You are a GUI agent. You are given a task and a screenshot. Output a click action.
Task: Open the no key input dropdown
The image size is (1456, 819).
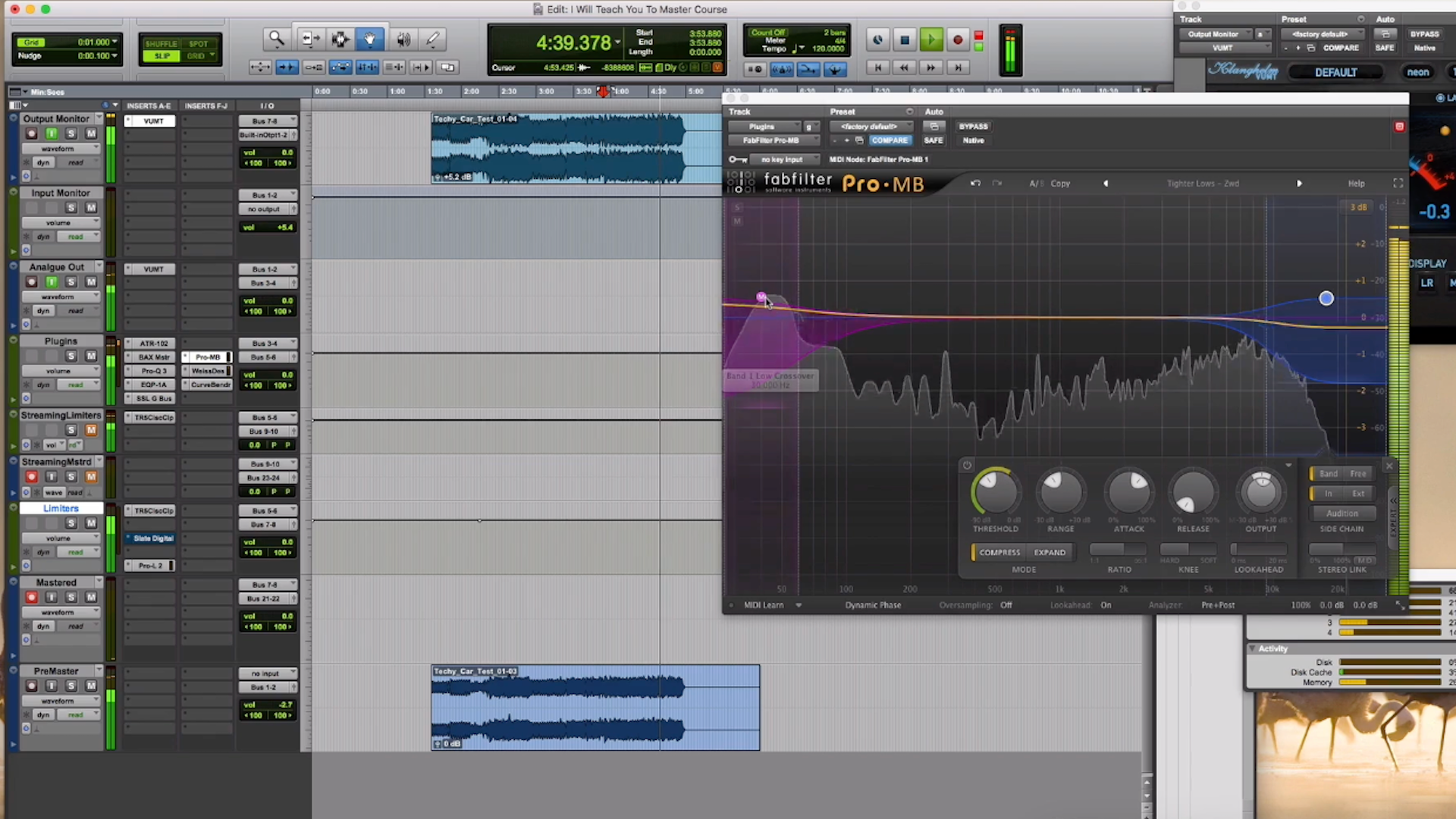tap(784, 159)
